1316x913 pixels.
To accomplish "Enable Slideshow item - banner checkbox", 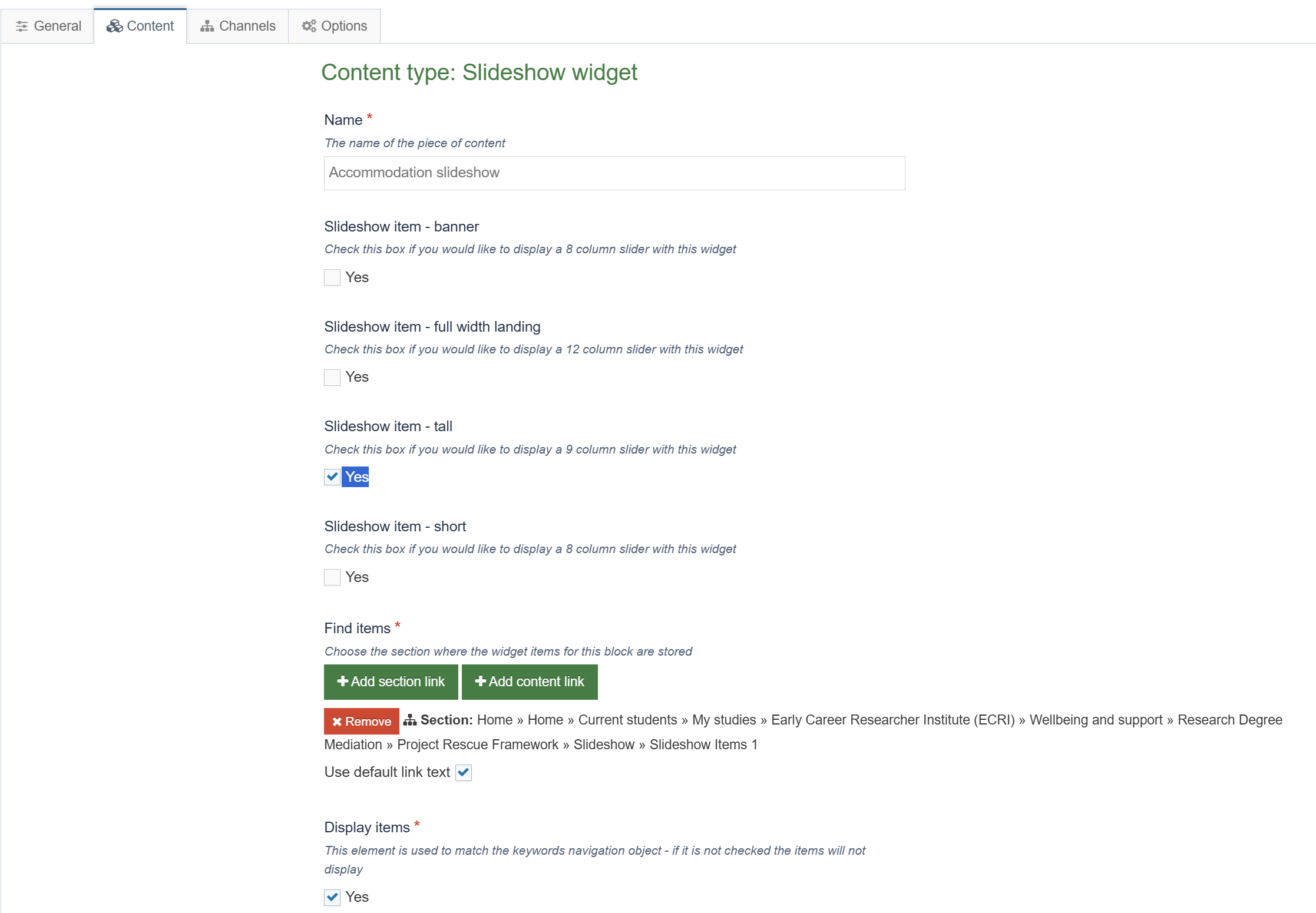I will 332,277.
